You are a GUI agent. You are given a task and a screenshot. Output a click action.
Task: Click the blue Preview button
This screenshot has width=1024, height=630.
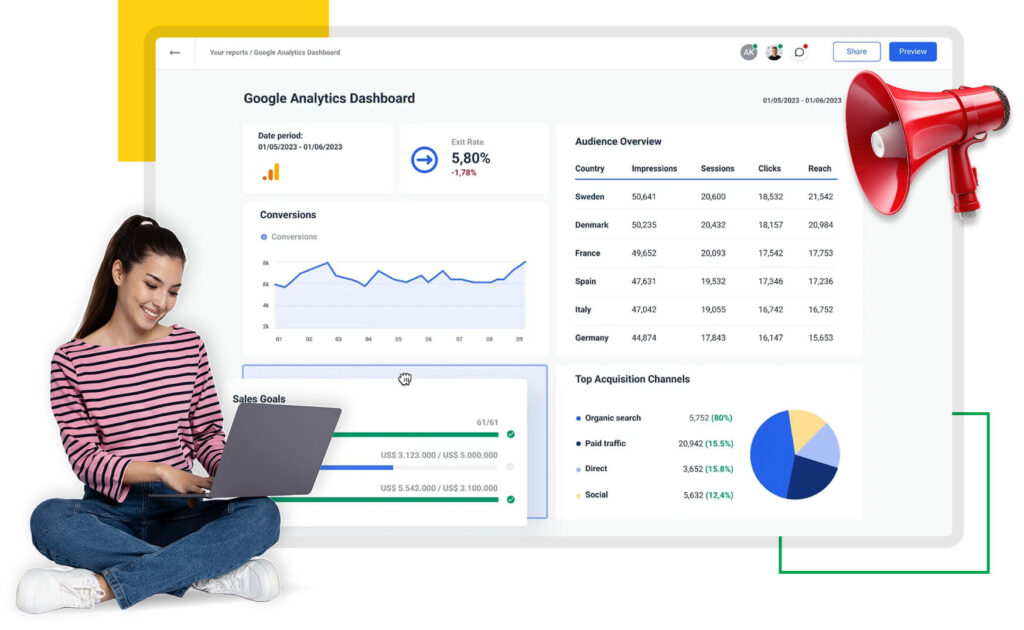point(912,52)
